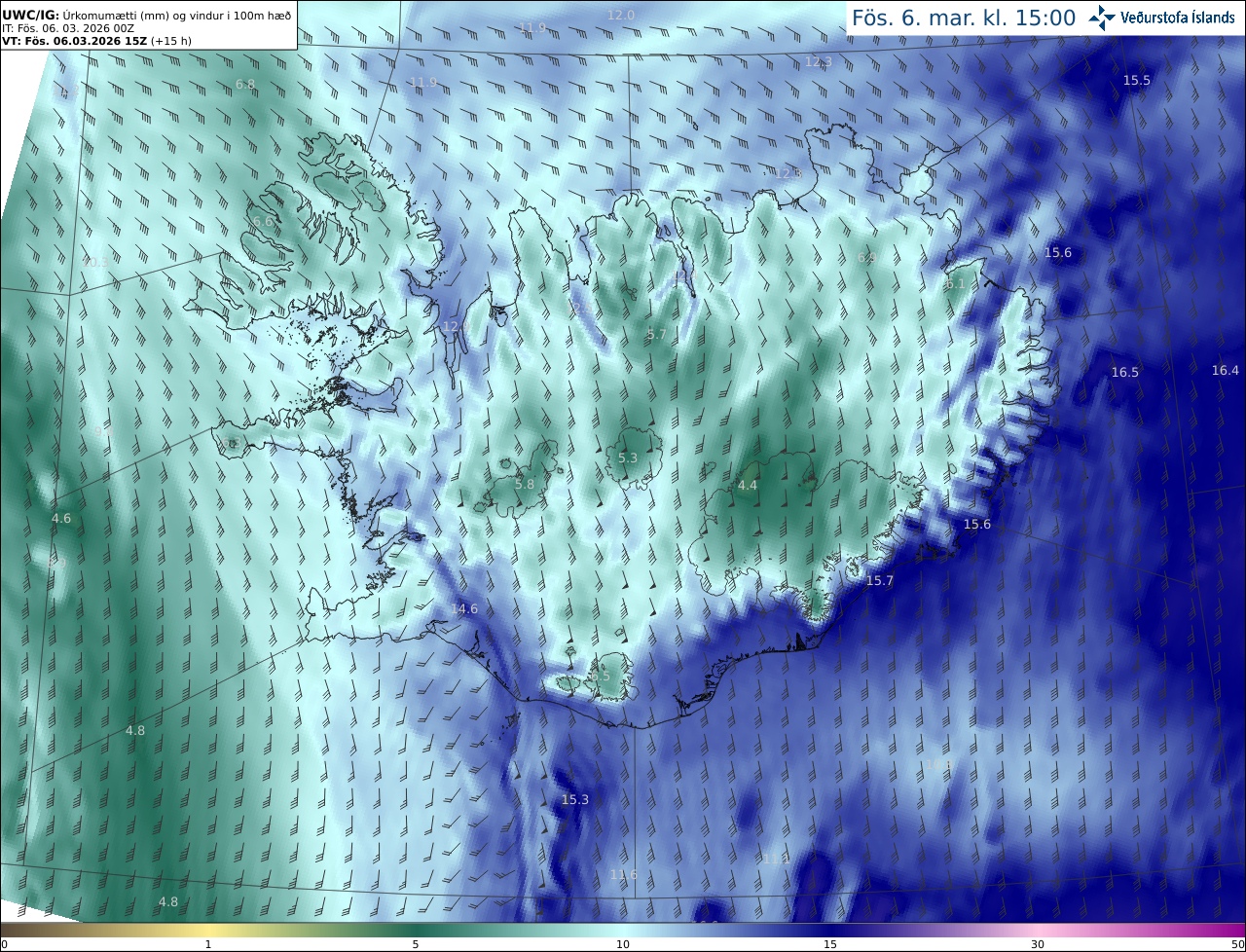Click the 6.8 value label on the map
Viewport: 1246px width, 952px height.
click(x=245, y=84)
